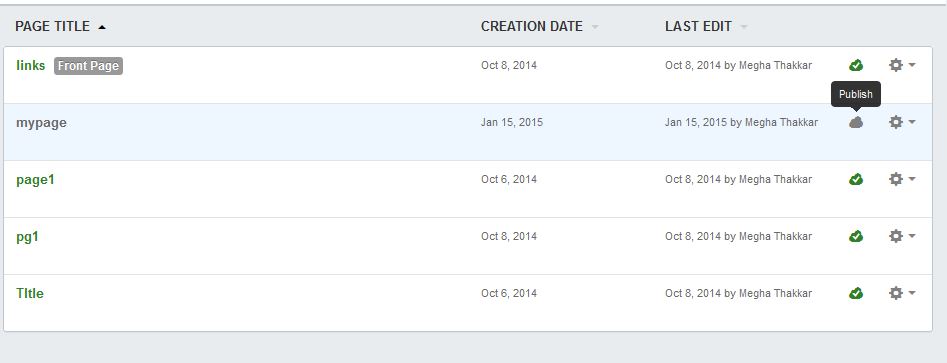
Task: Expand dropdown arrow beside TItle gear
Action: (x=911, y=293)
